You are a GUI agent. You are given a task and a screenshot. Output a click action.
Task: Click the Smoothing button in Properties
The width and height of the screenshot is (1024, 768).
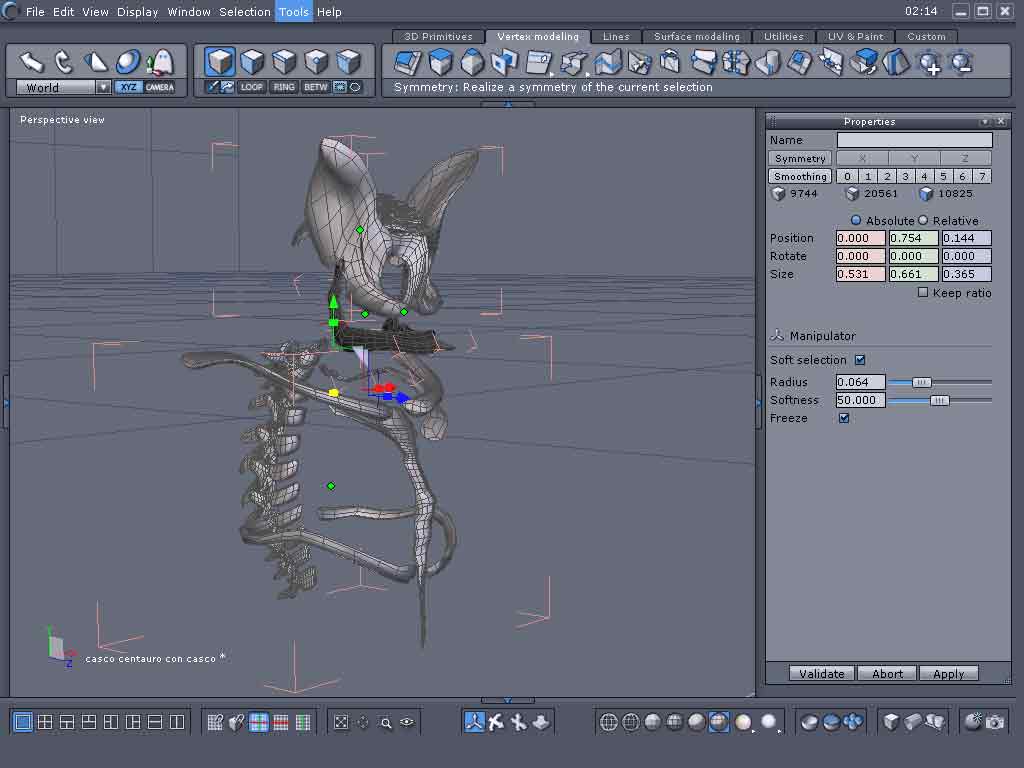click(x=800, y=176)
